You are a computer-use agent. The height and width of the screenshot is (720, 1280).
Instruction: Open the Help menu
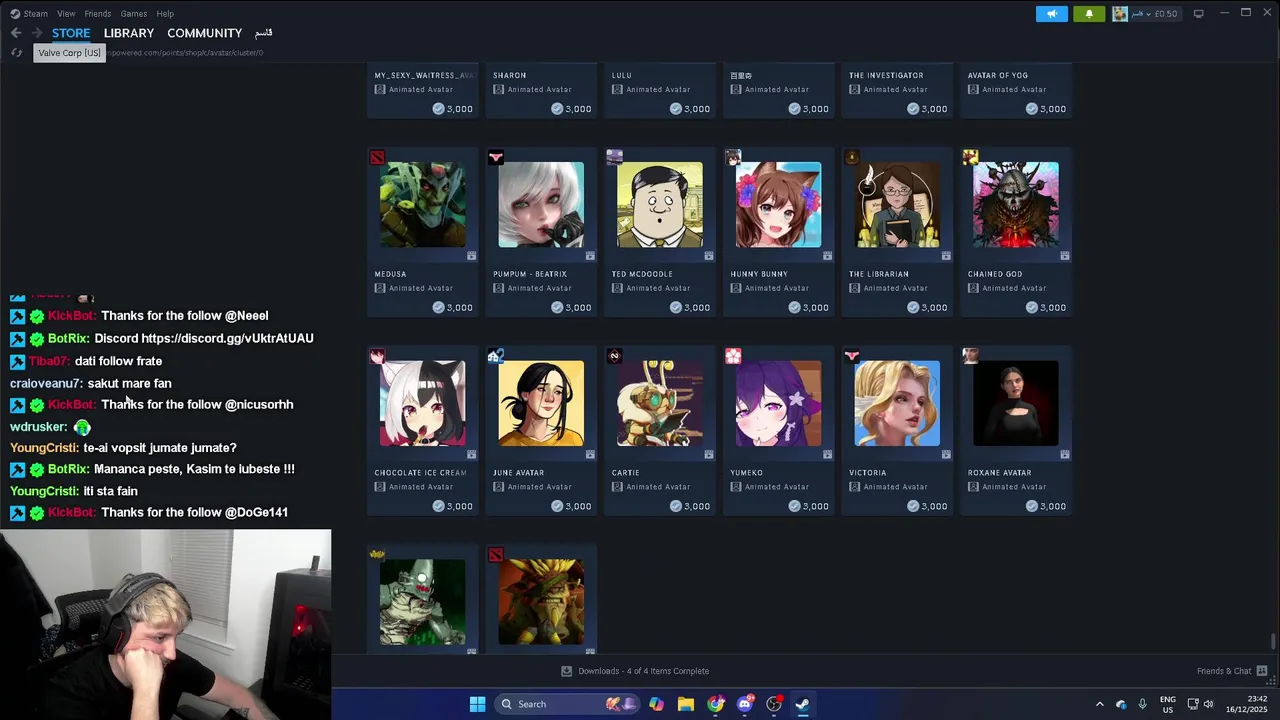(x=165, y=13)
